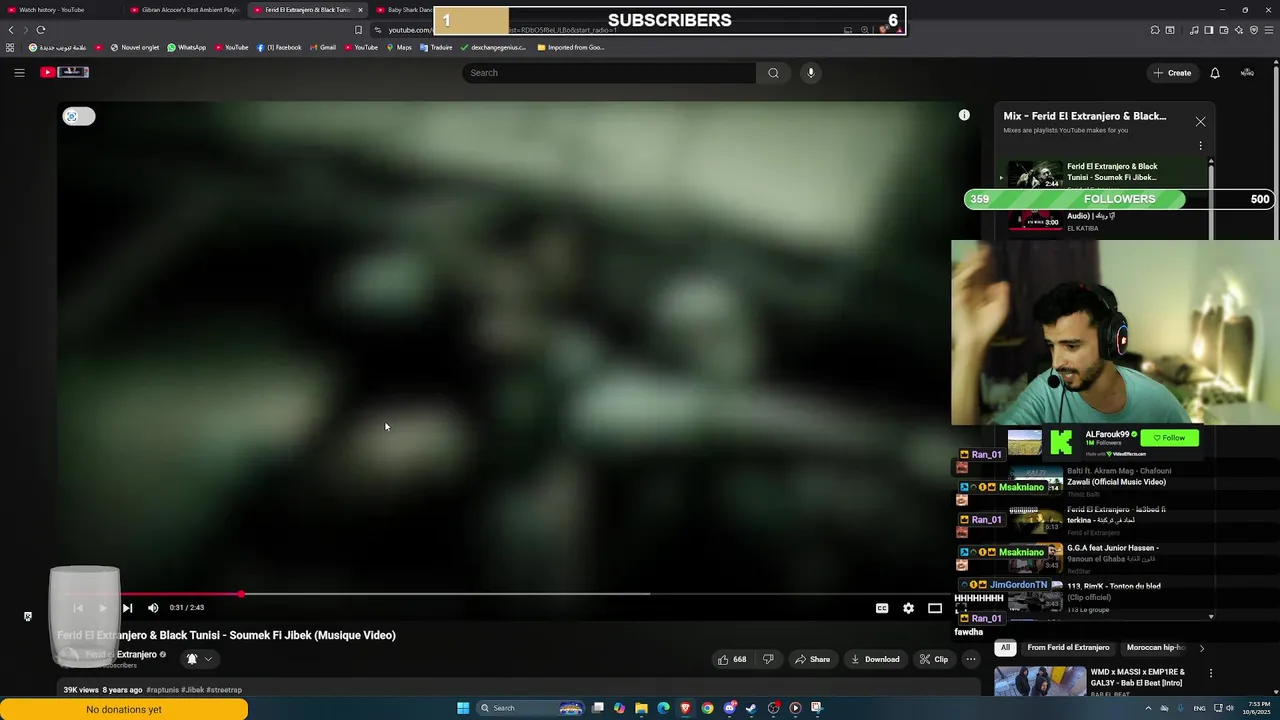The height and width of the screenshot is (720, 1280).
Task: Open YouTube notifications bell
Action: (1215, 73)
